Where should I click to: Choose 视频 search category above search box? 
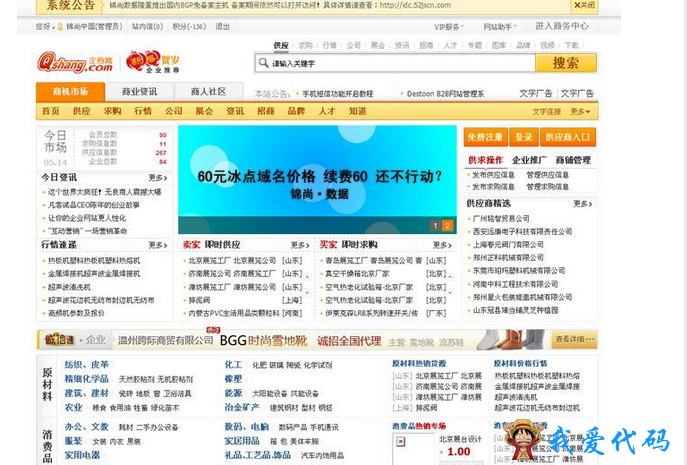(x=547, y=45)
